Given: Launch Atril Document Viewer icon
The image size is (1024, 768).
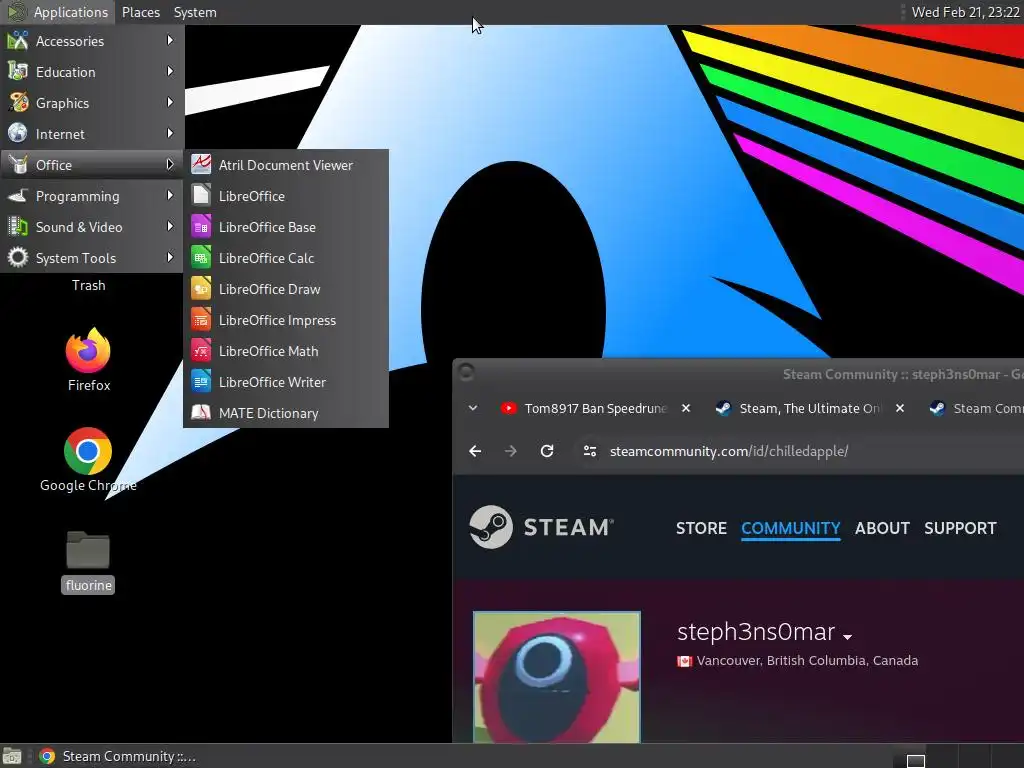Looking at the screenshot, I should point(201,165).
